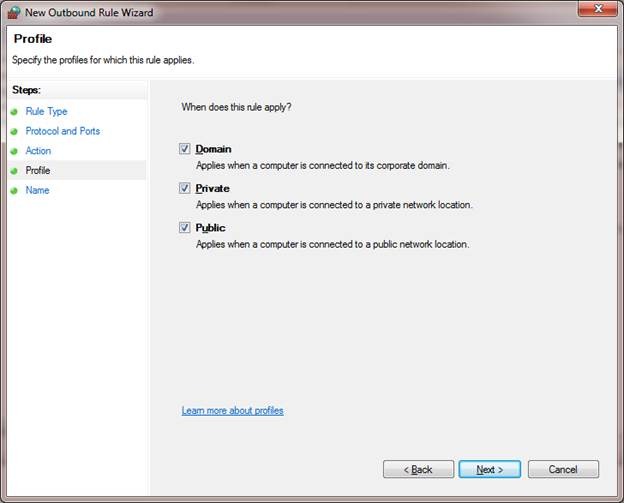Click the green bullet beside Name step
Viewport: 624px width, 503px height.
[x=14, y=190]
